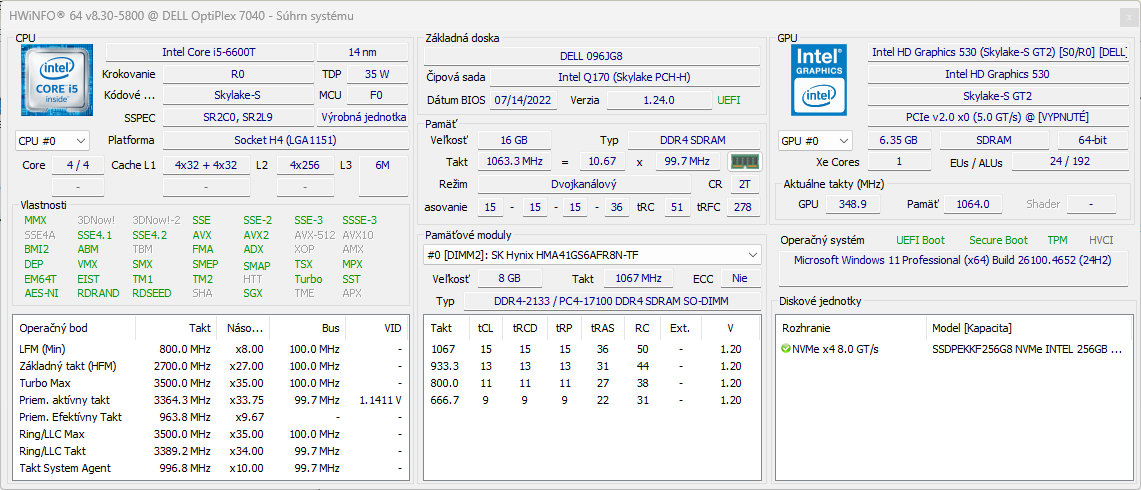Click the Intel HD Graphics 530 name field

pos(996,74)
